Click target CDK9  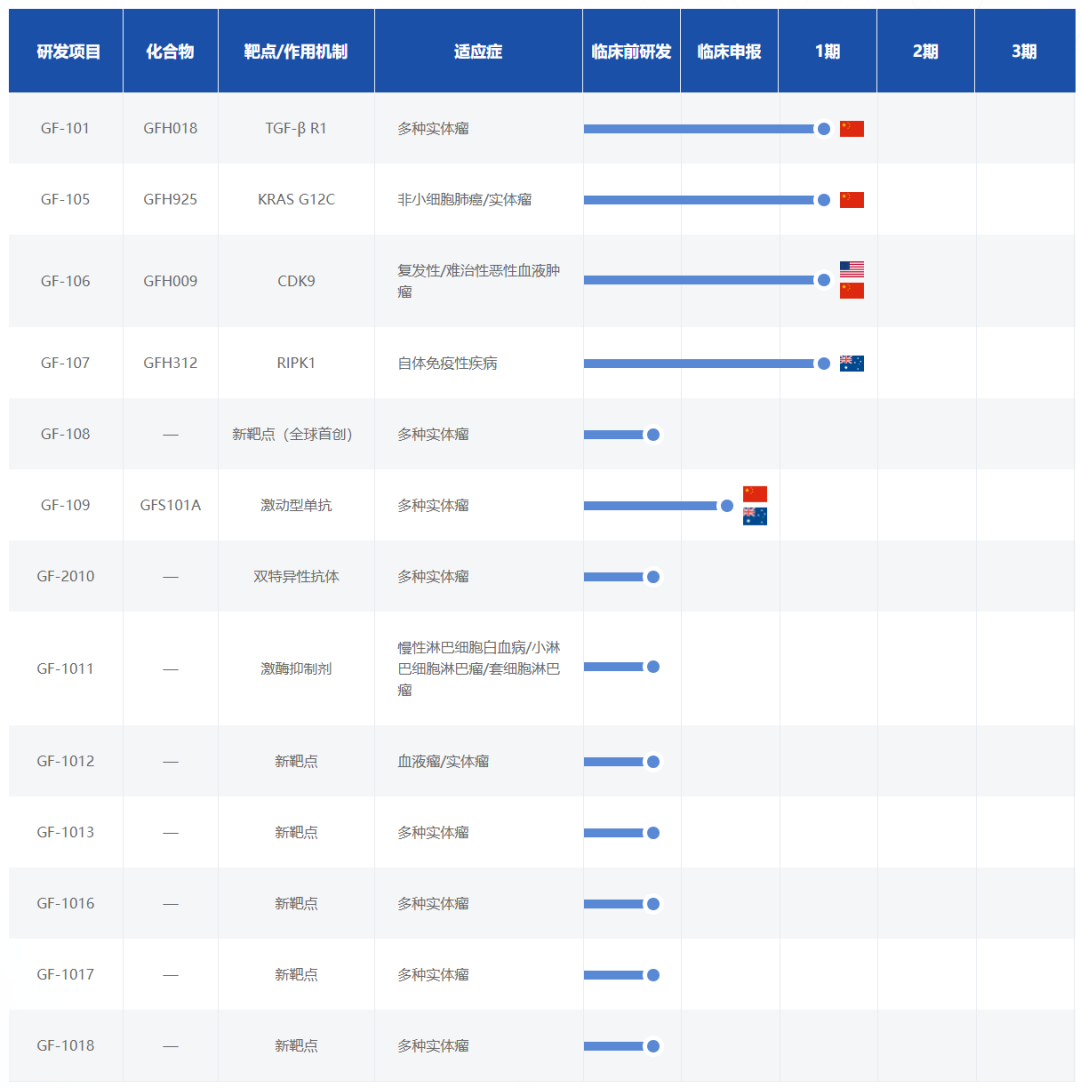click(x=296, y=281)
